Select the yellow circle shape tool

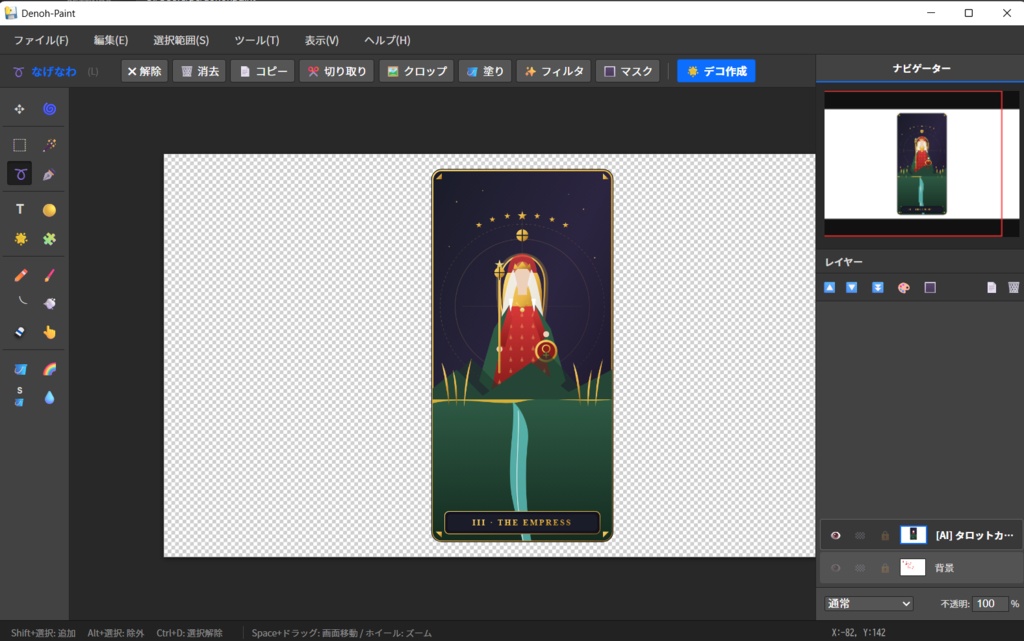coord(50,210)
